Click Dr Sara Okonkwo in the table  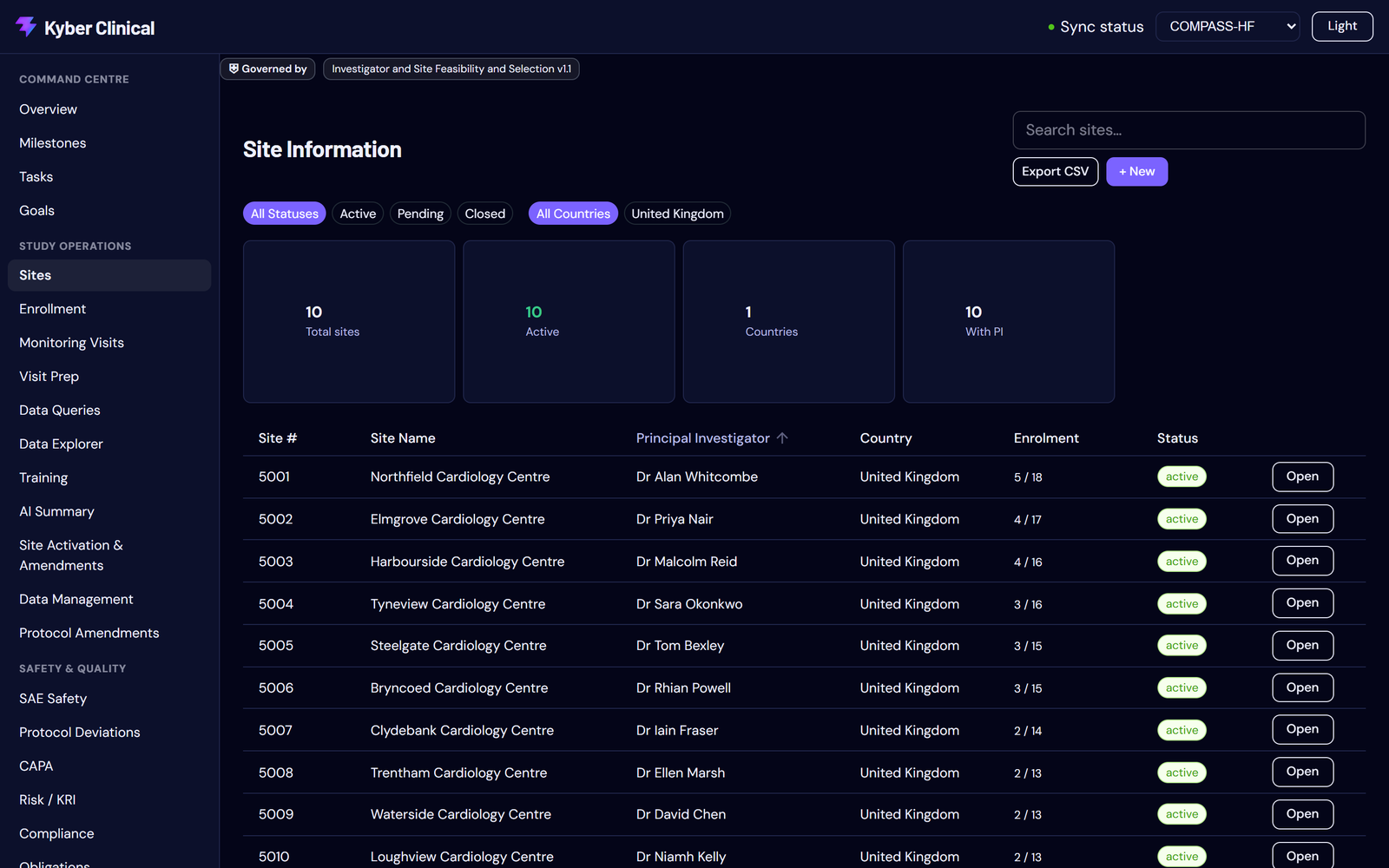(x=689, y=604)
